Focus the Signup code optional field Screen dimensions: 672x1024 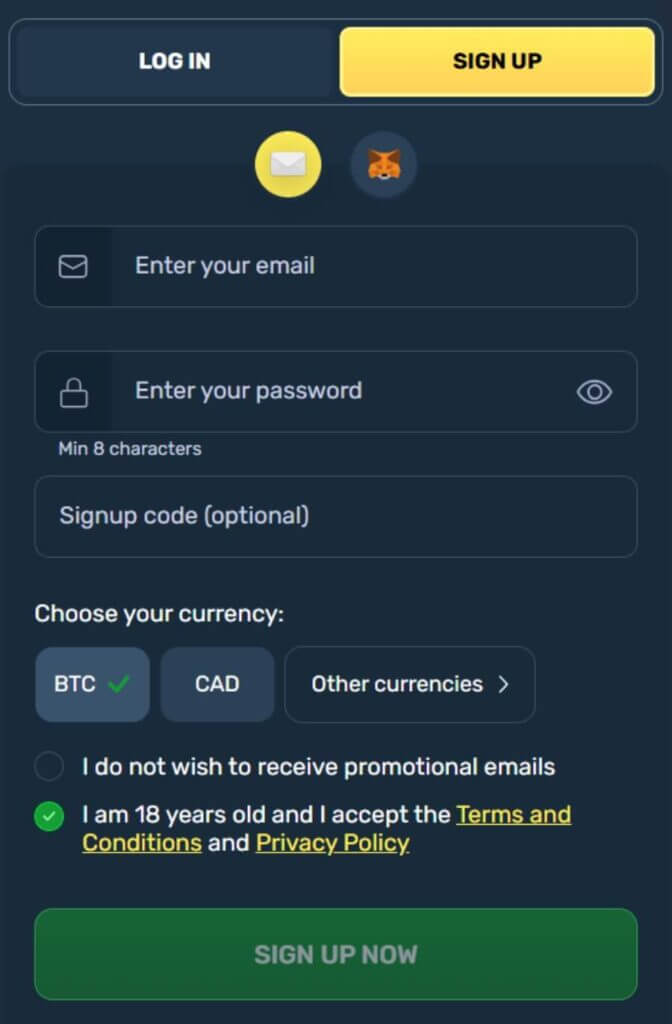coord(336,517)
